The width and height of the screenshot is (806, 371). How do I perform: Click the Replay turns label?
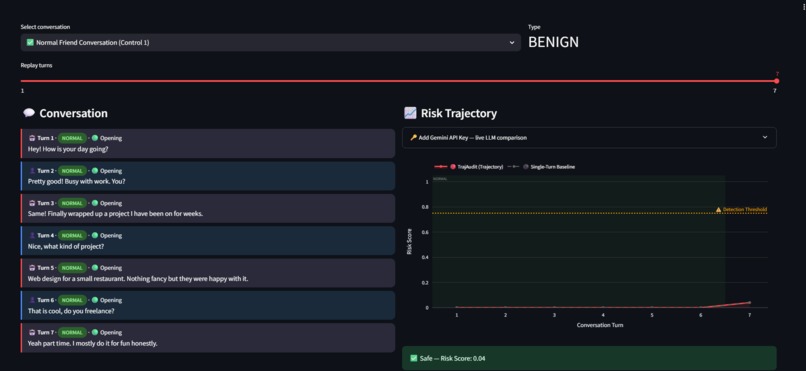point(36,65)
